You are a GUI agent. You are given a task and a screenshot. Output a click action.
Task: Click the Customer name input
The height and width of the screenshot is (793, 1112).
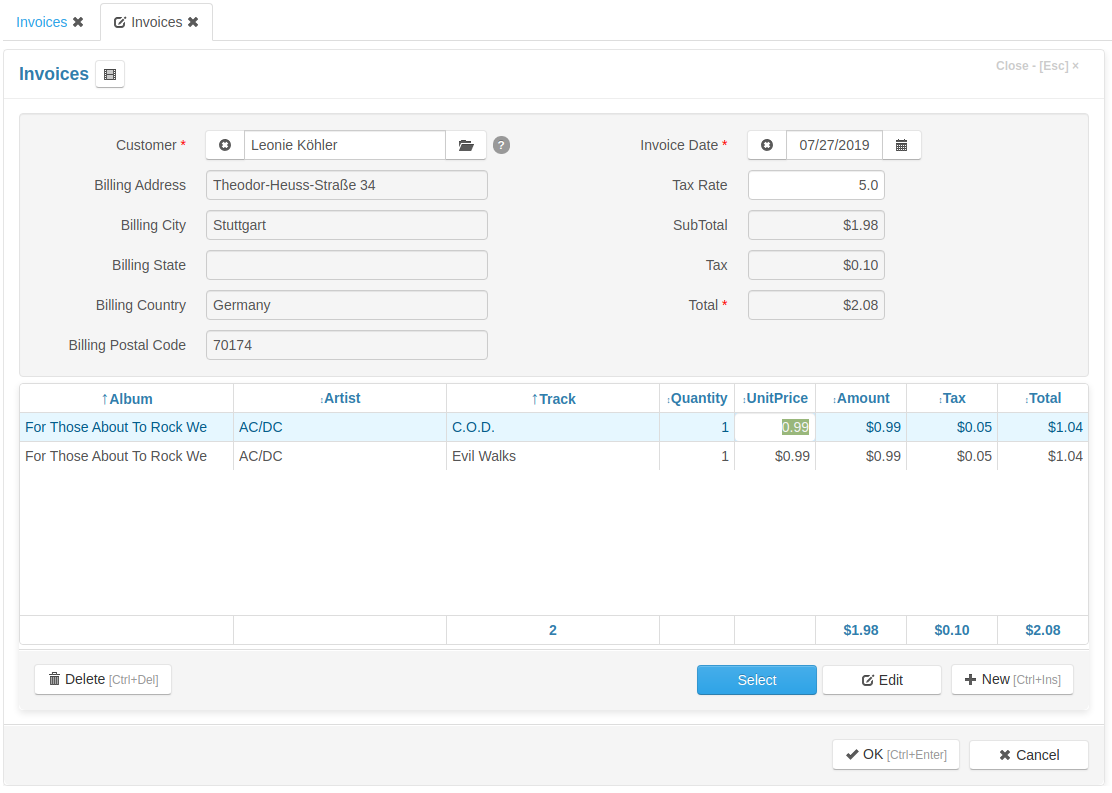[x=345, y=145]
